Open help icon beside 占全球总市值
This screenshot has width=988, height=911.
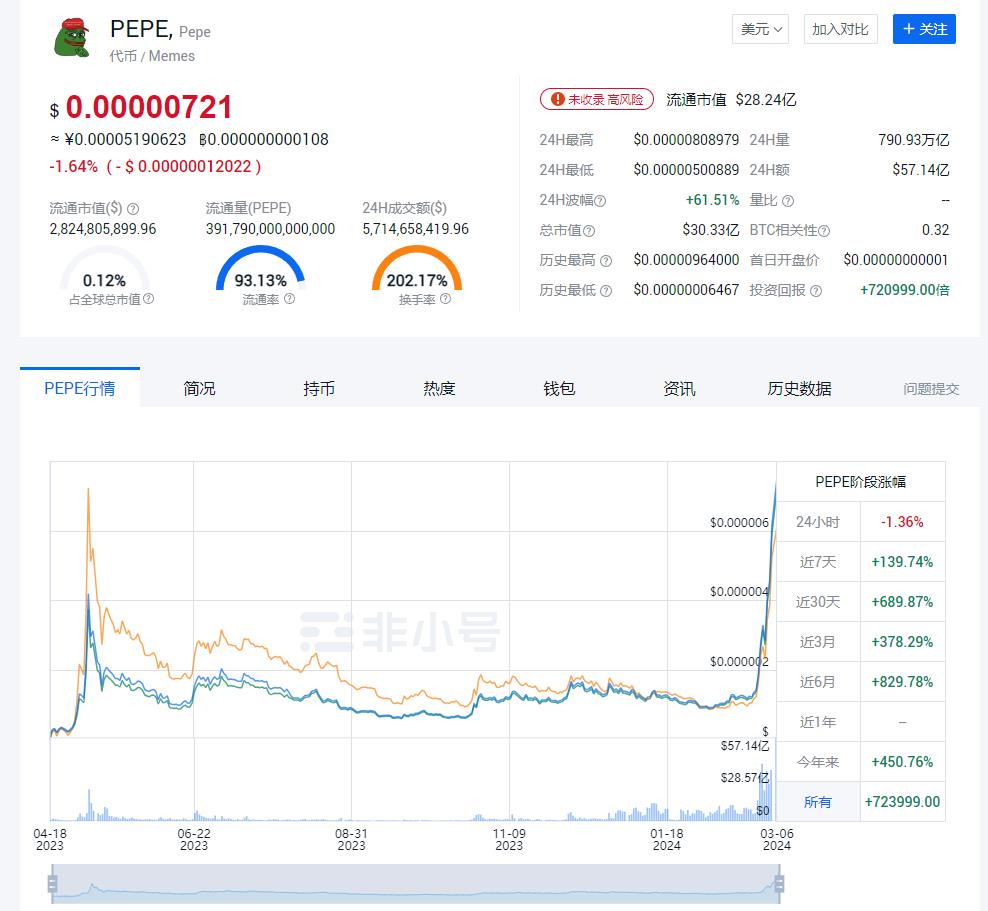[149, 299]
